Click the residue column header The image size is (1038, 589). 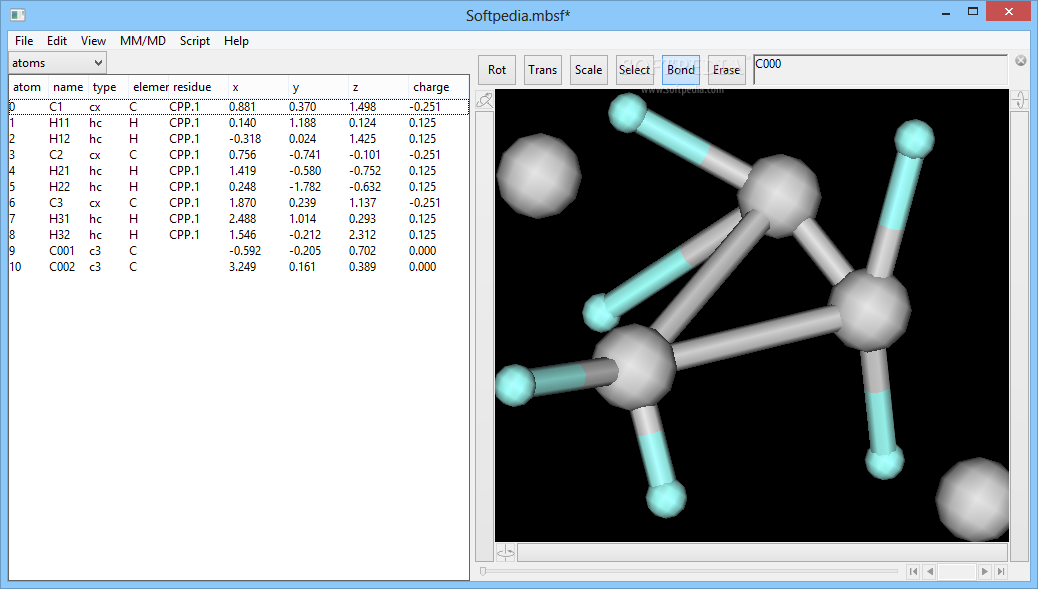[198, 87]
